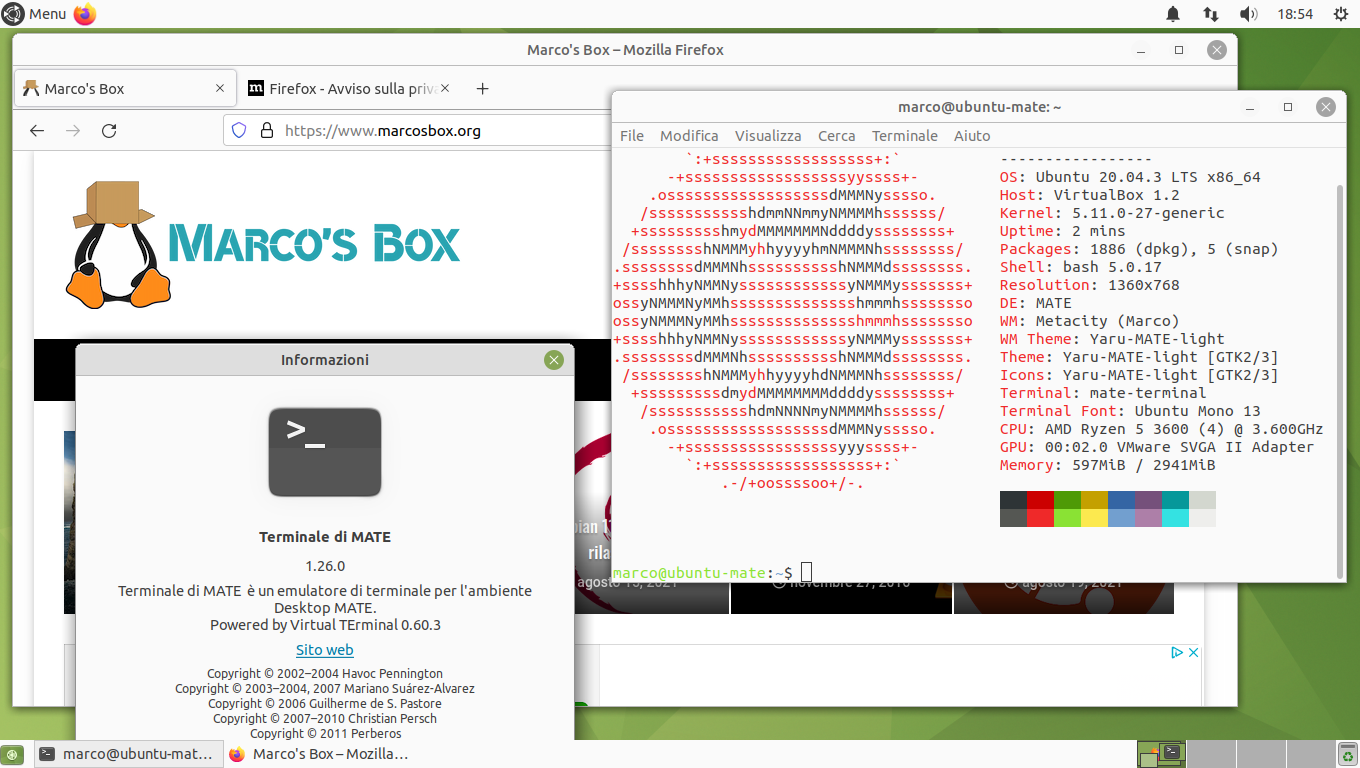The height and width of the screenshot is (768, 1360).
Task: Click the Terminale di MATE heading
Action: coord(325,537)
